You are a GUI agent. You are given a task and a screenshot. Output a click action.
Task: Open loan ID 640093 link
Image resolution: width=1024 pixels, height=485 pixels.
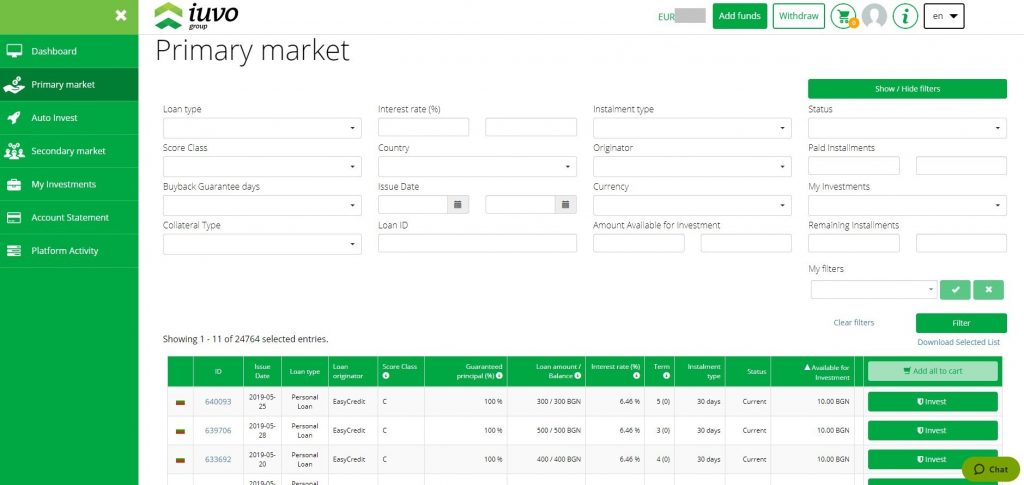tap(218, 402)
